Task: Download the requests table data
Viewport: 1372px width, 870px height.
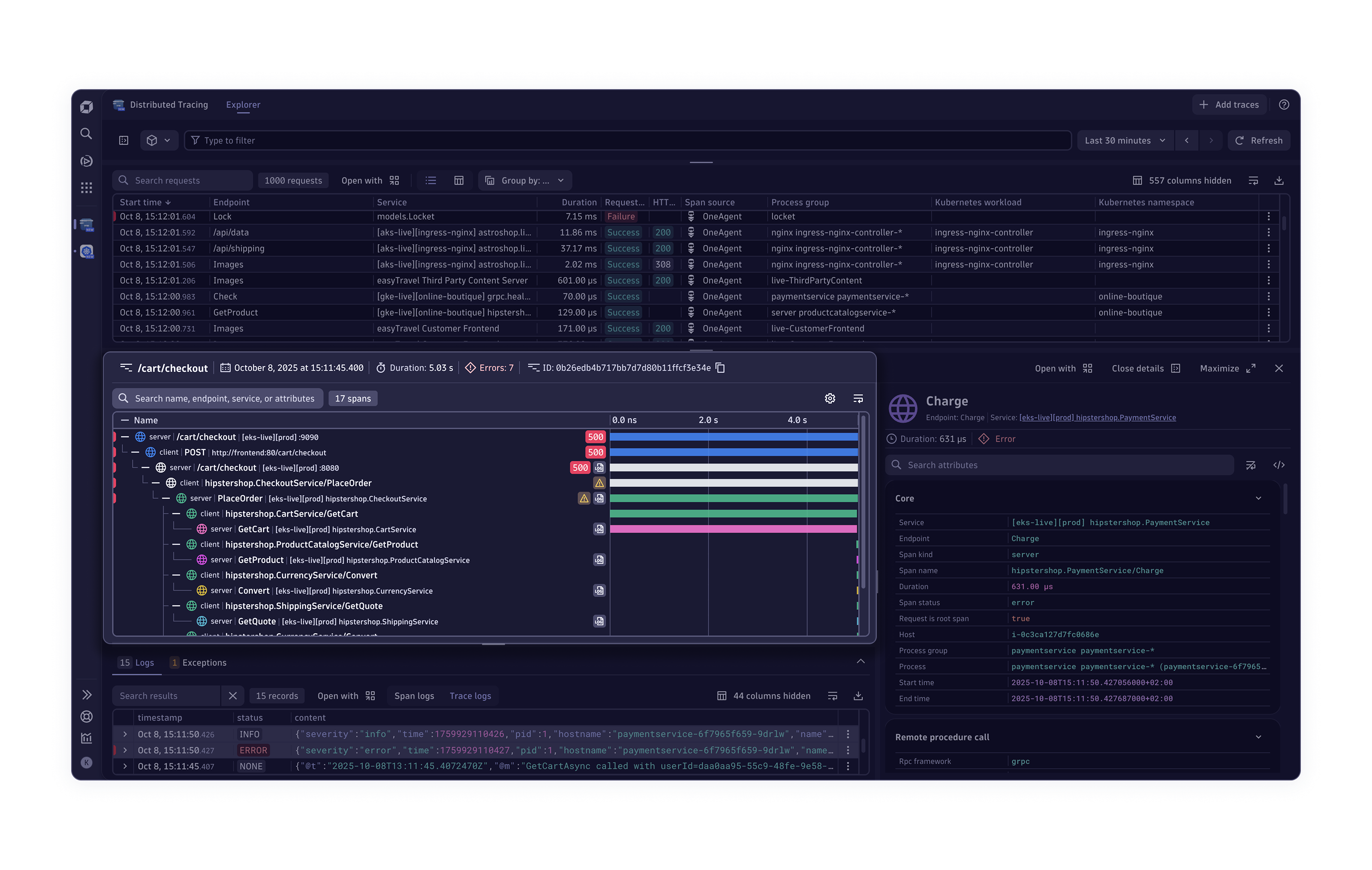Action: pos(1279,180)
